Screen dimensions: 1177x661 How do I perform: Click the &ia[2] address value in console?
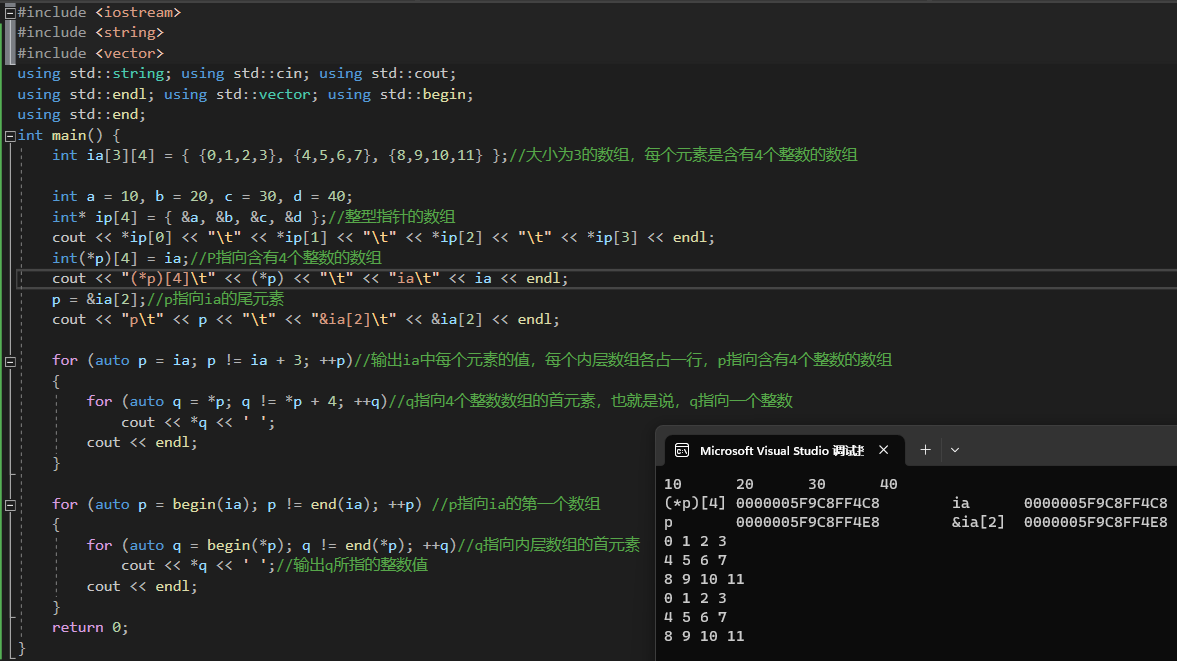coord(1095,521)
